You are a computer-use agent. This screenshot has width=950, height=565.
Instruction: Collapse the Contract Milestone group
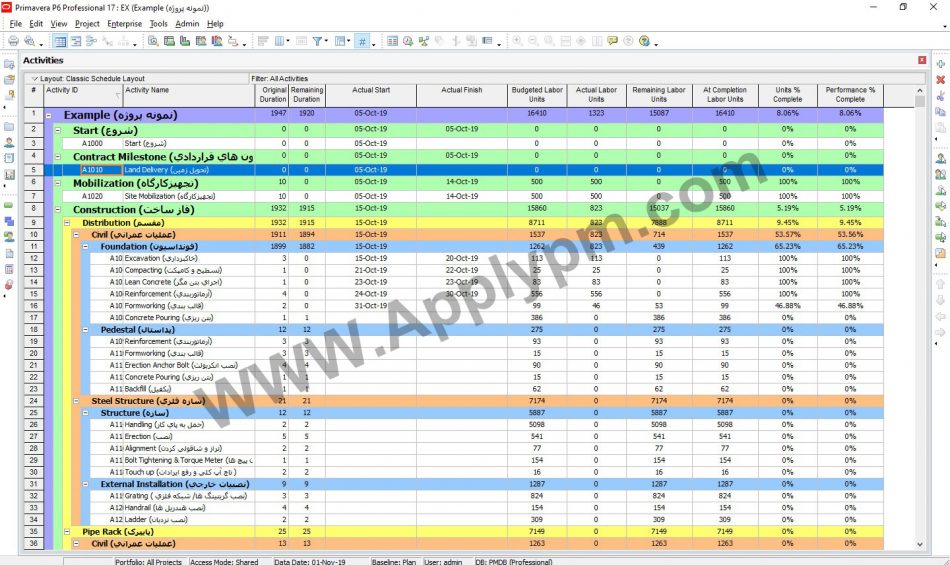(58, 157)
